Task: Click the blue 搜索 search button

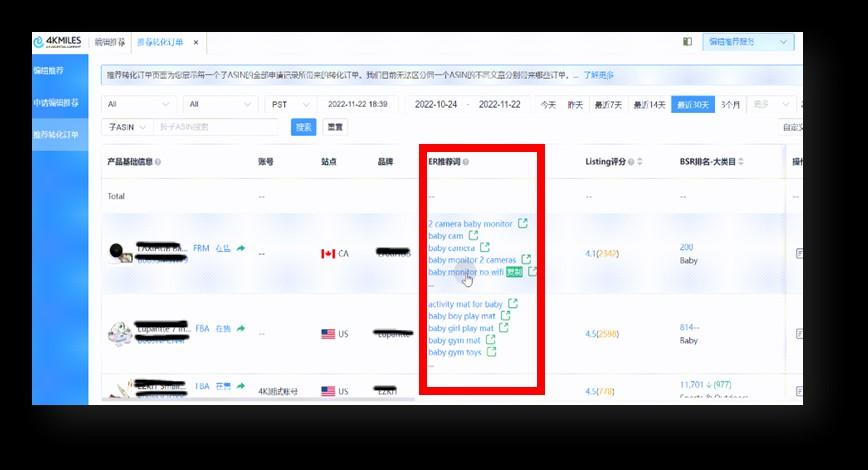Action: coord(303,127)
